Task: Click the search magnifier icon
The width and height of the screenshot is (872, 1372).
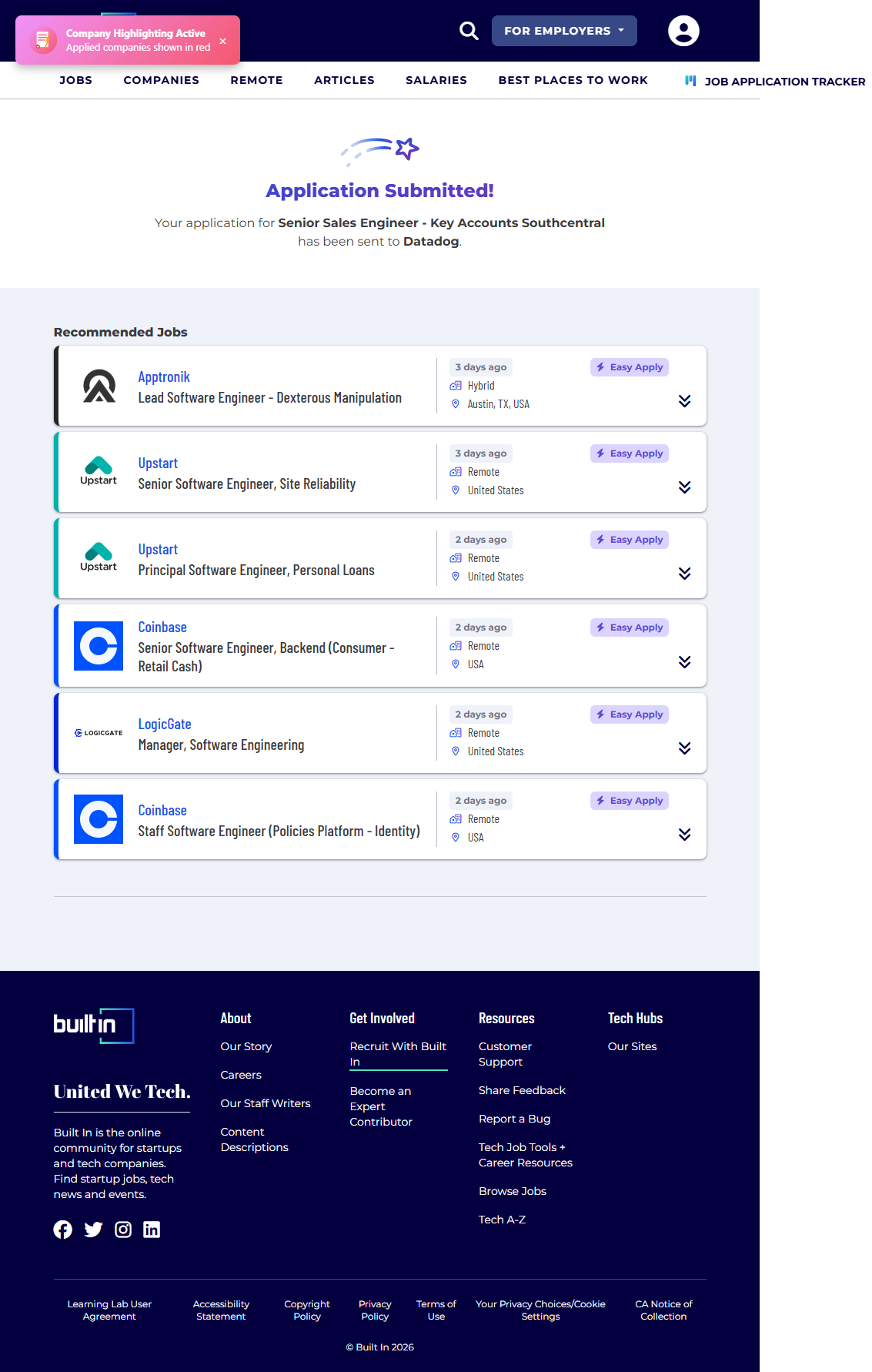Action: tap(469, 31)
